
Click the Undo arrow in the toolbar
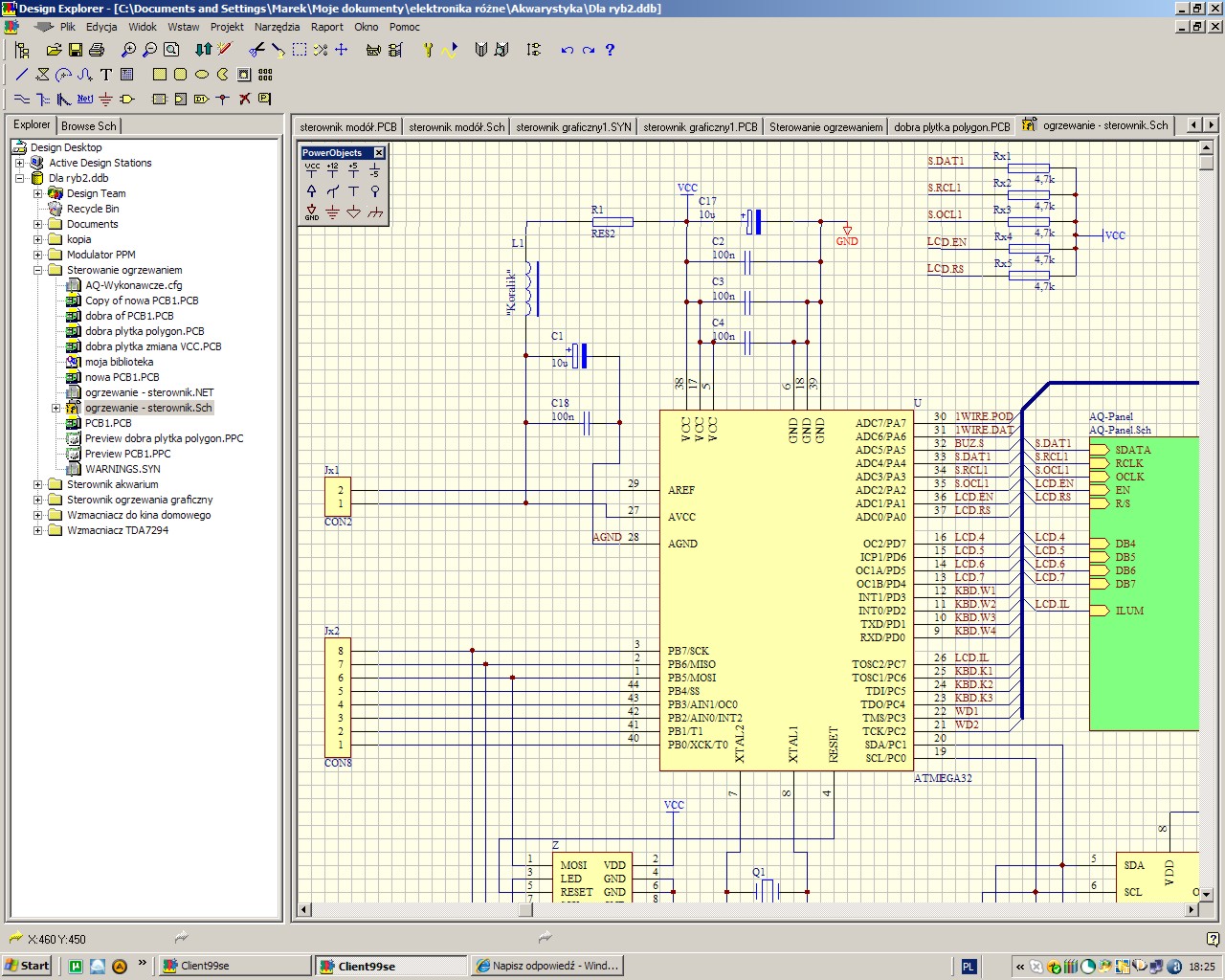(x=568, y=50)
